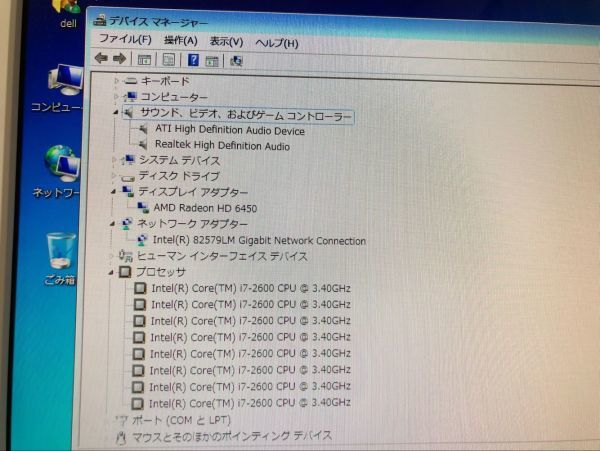Click icon beside ATI High Definition Audio Device
Image resolution: width=600 pixels, height=451 pixels.
[143, 129]
